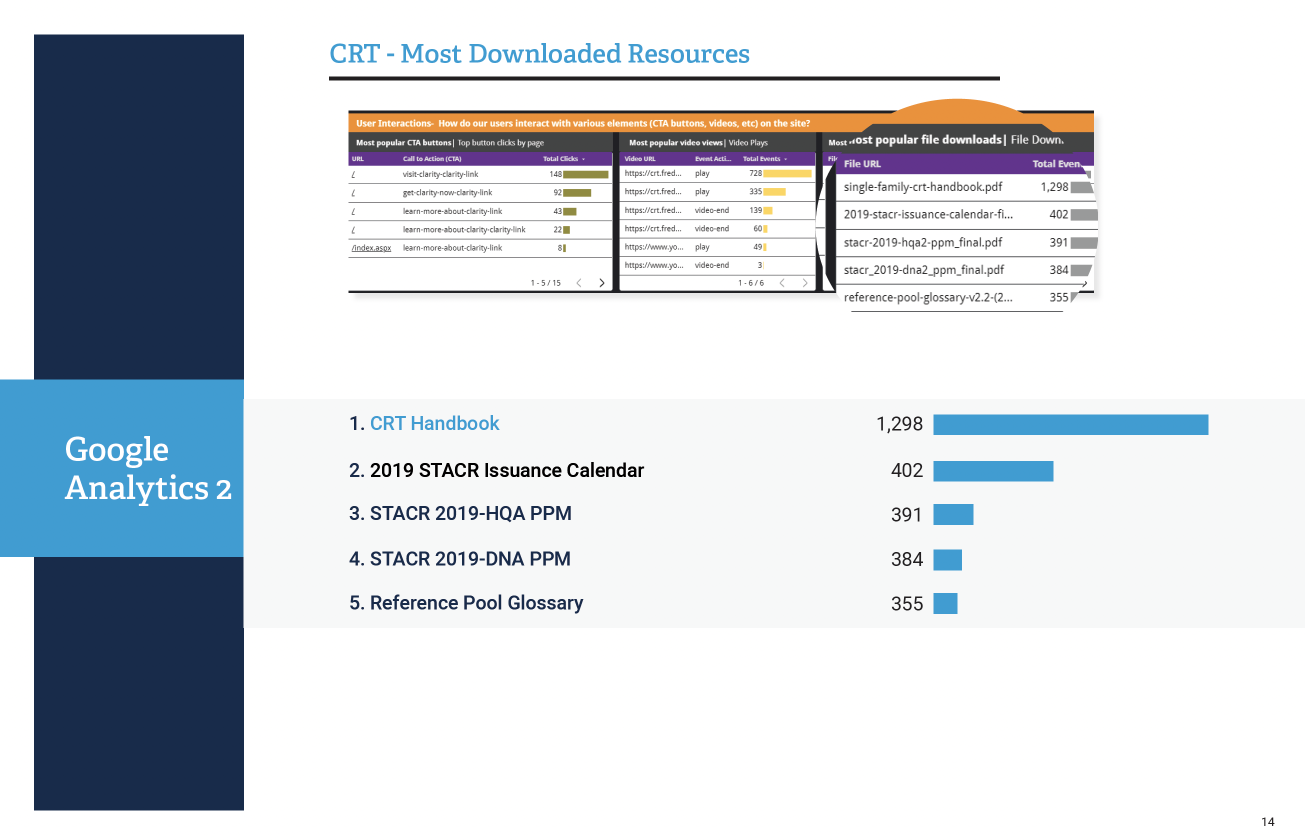Sort video views by Total Events column
1305x840 pixels.
[x=764, y=159]
